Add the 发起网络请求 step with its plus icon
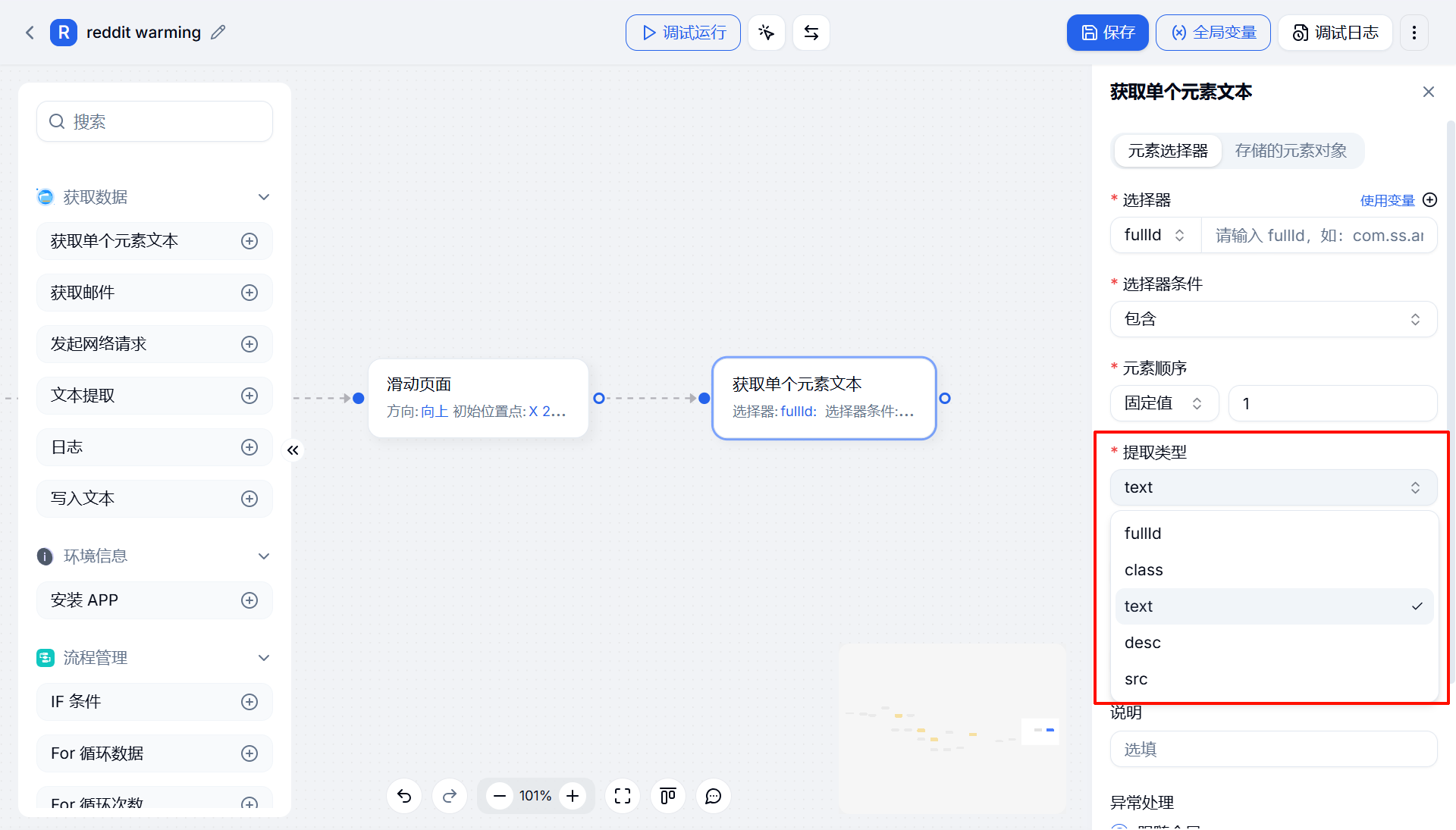The image size is (1456, 830). 249,344
